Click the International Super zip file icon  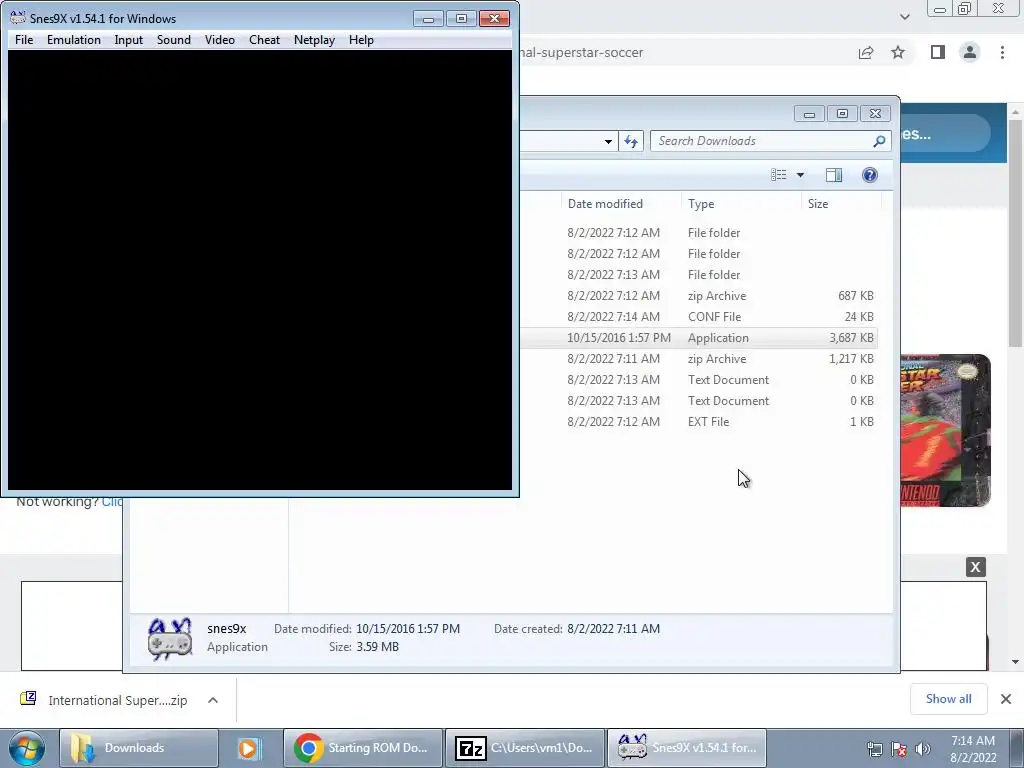(28, 699)
